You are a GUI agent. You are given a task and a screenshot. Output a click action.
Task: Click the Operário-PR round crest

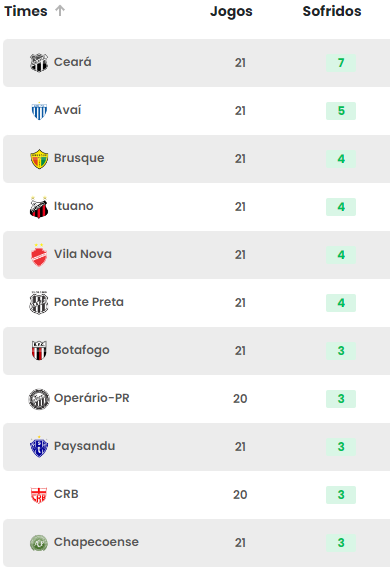click(39, 399)
